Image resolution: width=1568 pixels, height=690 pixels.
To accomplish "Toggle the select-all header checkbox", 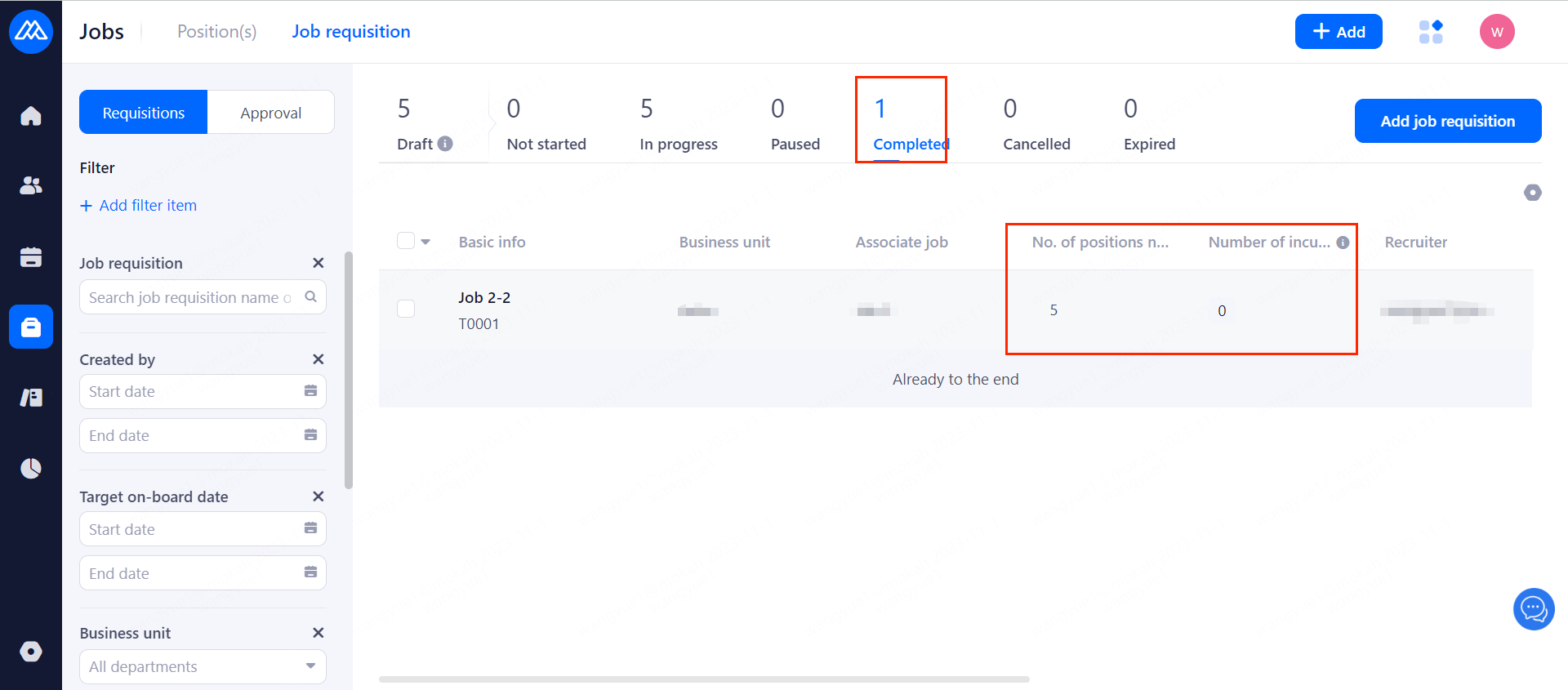I will click(x=406, y=241).
